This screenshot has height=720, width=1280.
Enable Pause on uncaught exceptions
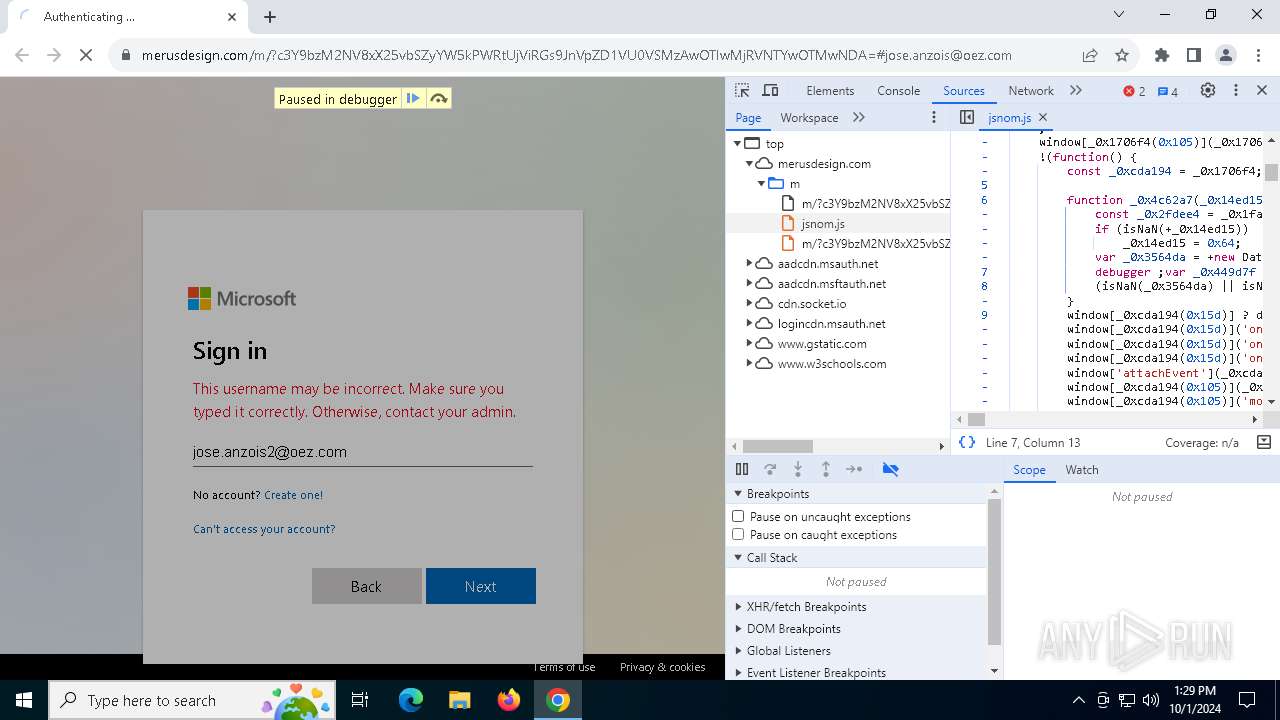pyautogui.click(x=738, y=516)
